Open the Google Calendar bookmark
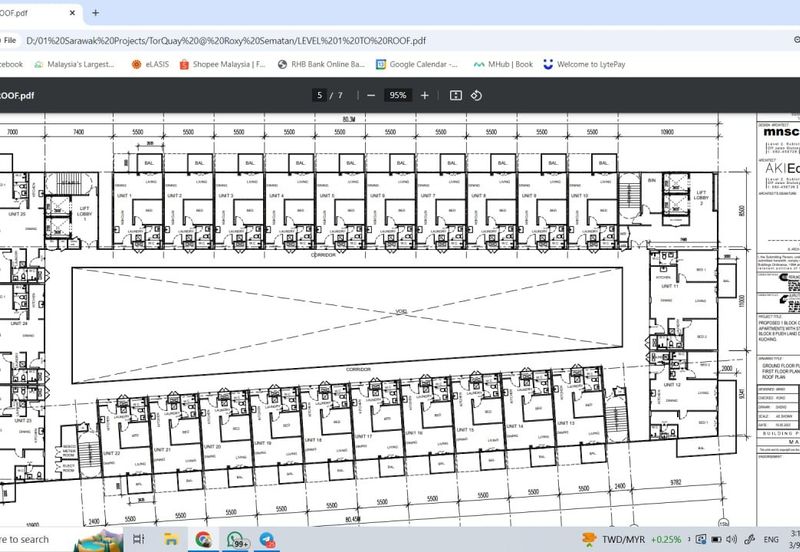Image resolution: width=800 pixels, height=552 pixels. coord(416,64)
